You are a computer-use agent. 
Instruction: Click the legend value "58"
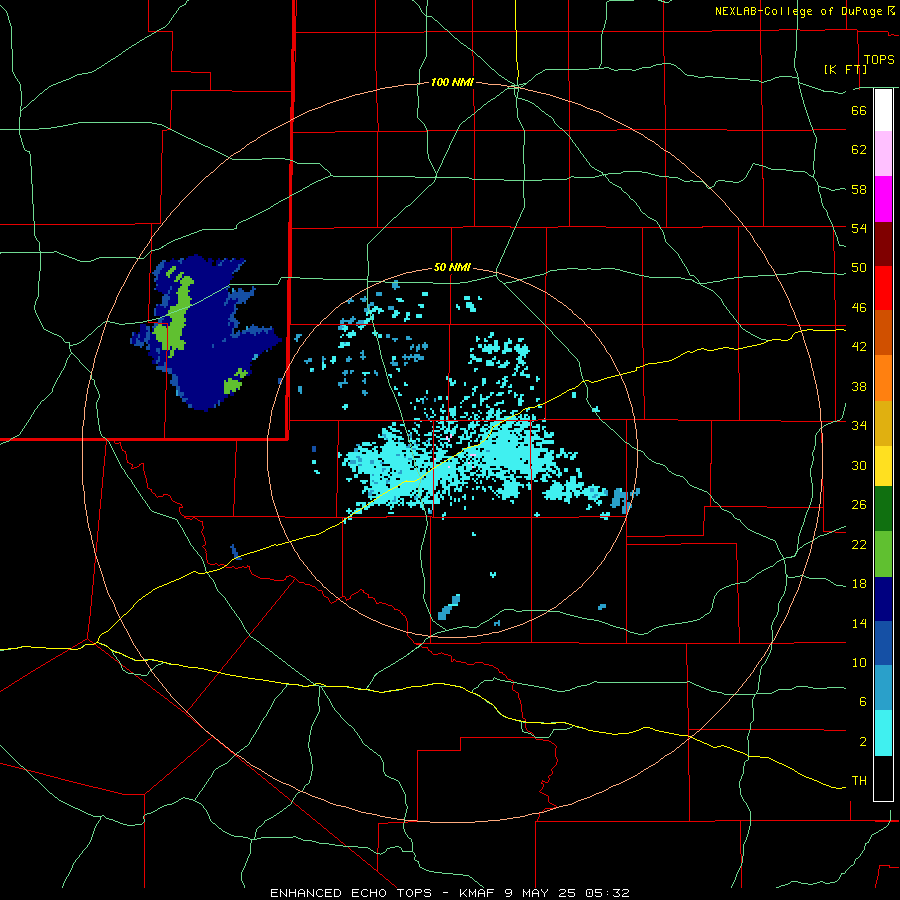(859, 189)
